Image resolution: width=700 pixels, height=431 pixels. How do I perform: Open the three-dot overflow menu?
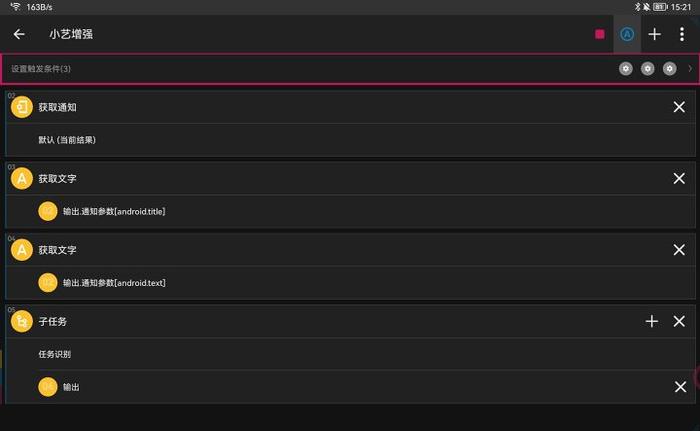[682, 34]
